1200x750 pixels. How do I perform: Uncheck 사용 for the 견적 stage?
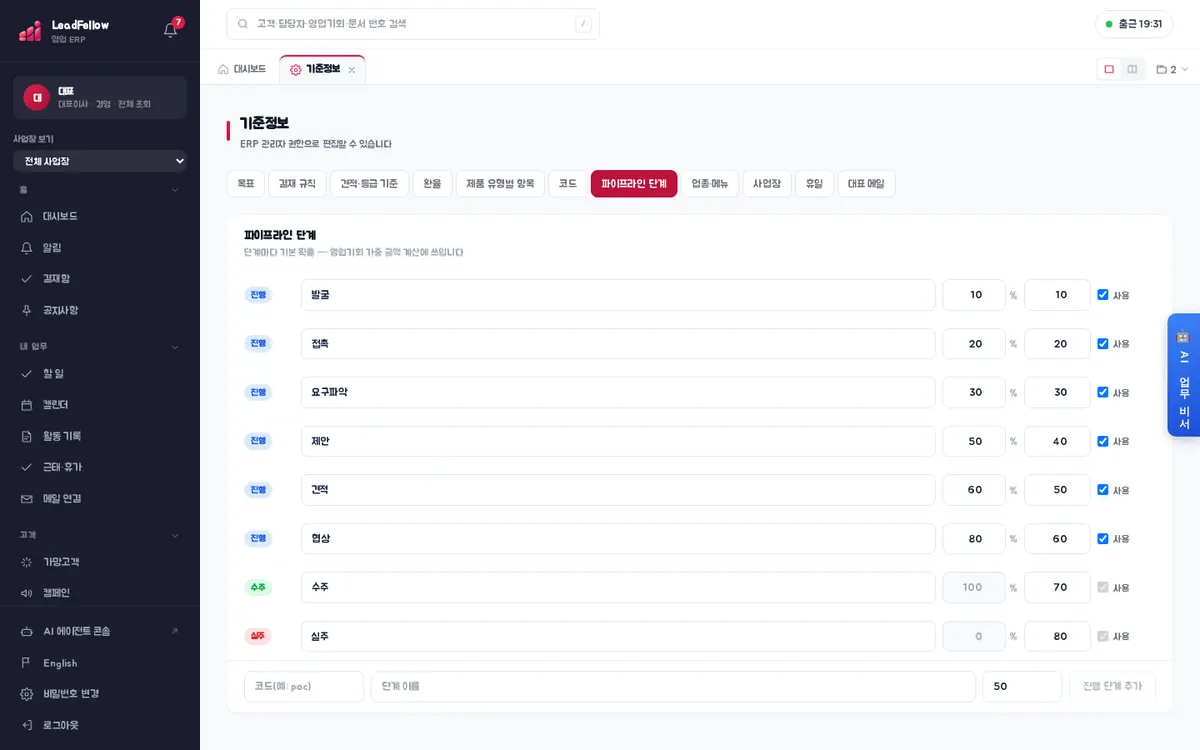pos(1103,489)
